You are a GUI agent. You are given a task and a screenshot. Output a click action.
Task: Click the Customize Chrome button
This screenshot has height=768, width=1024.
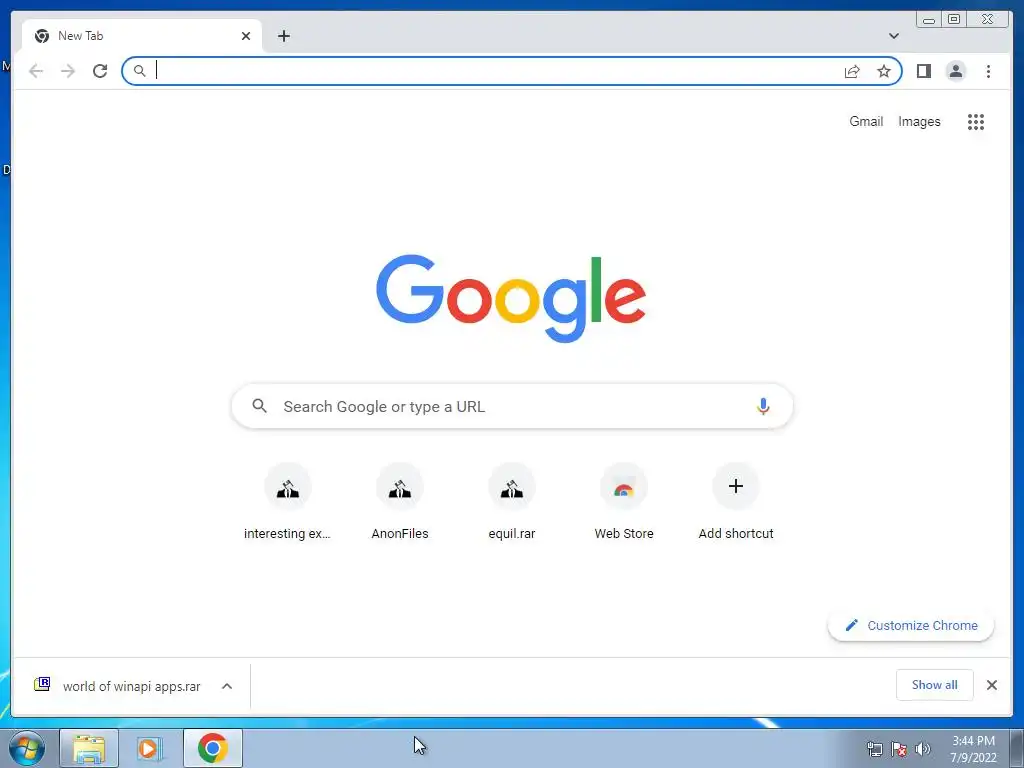(911, 626)
